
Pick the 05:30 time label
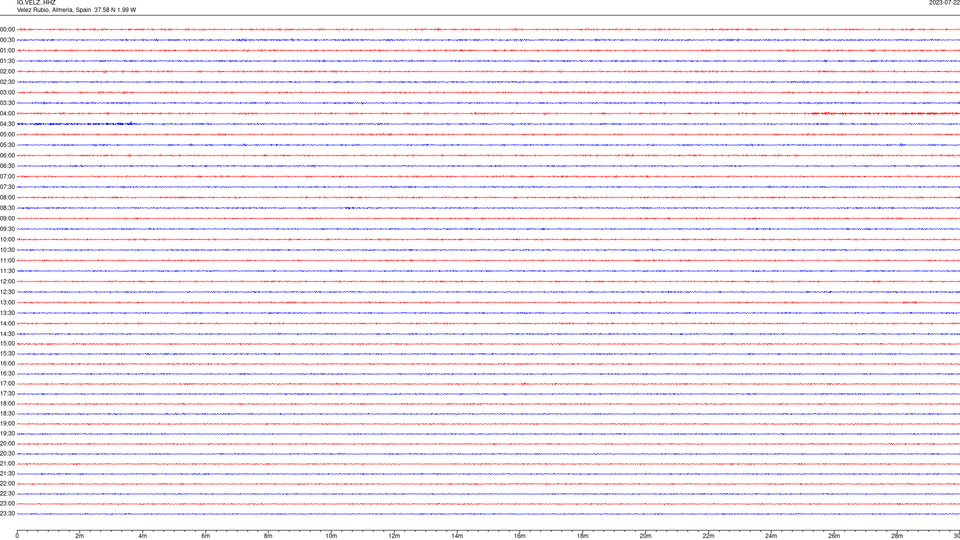click(7, 145)
